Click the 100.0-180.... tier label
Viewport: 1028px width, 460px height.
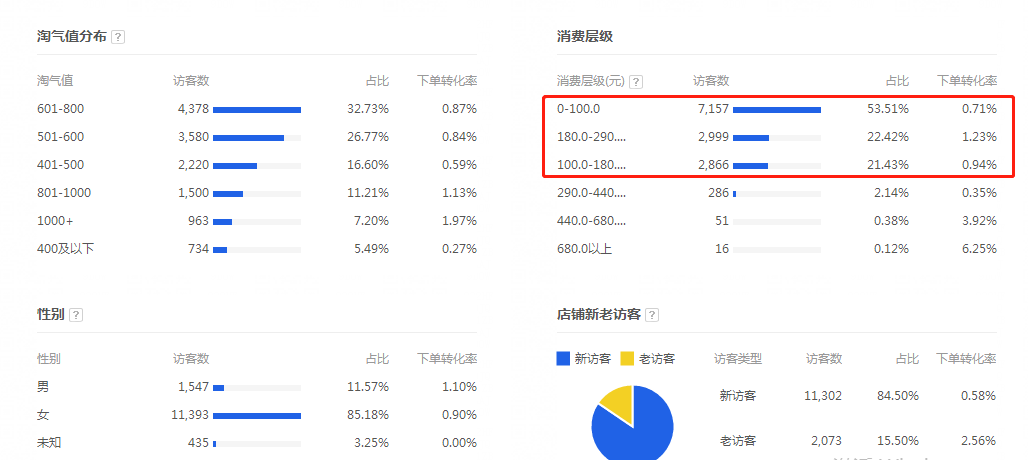[x=591, y=165]
